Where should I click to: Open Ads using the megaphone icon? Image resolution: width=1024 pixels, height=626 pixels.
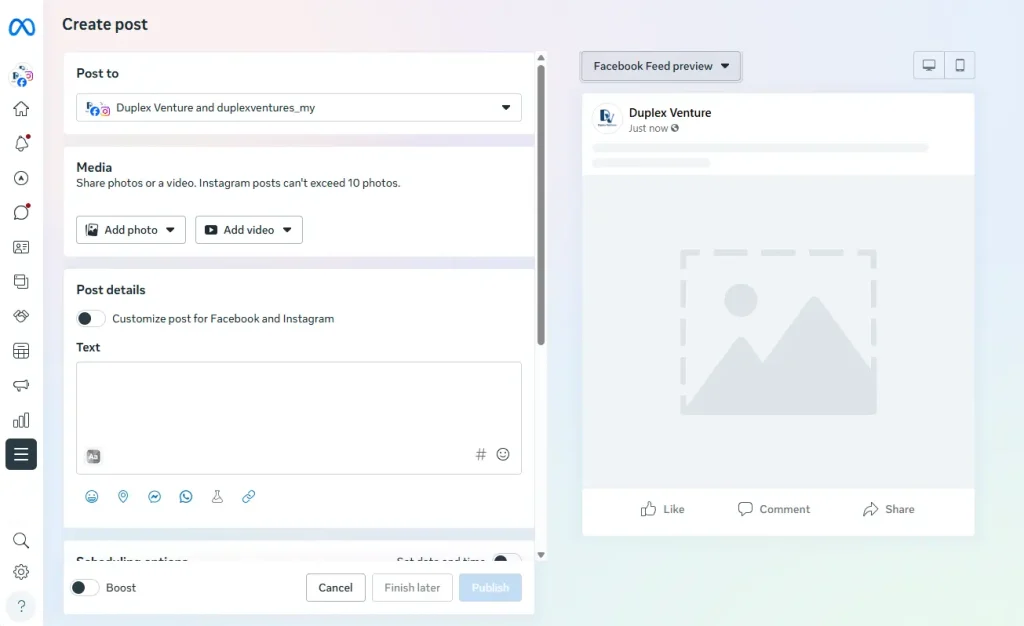coord(21,386)
